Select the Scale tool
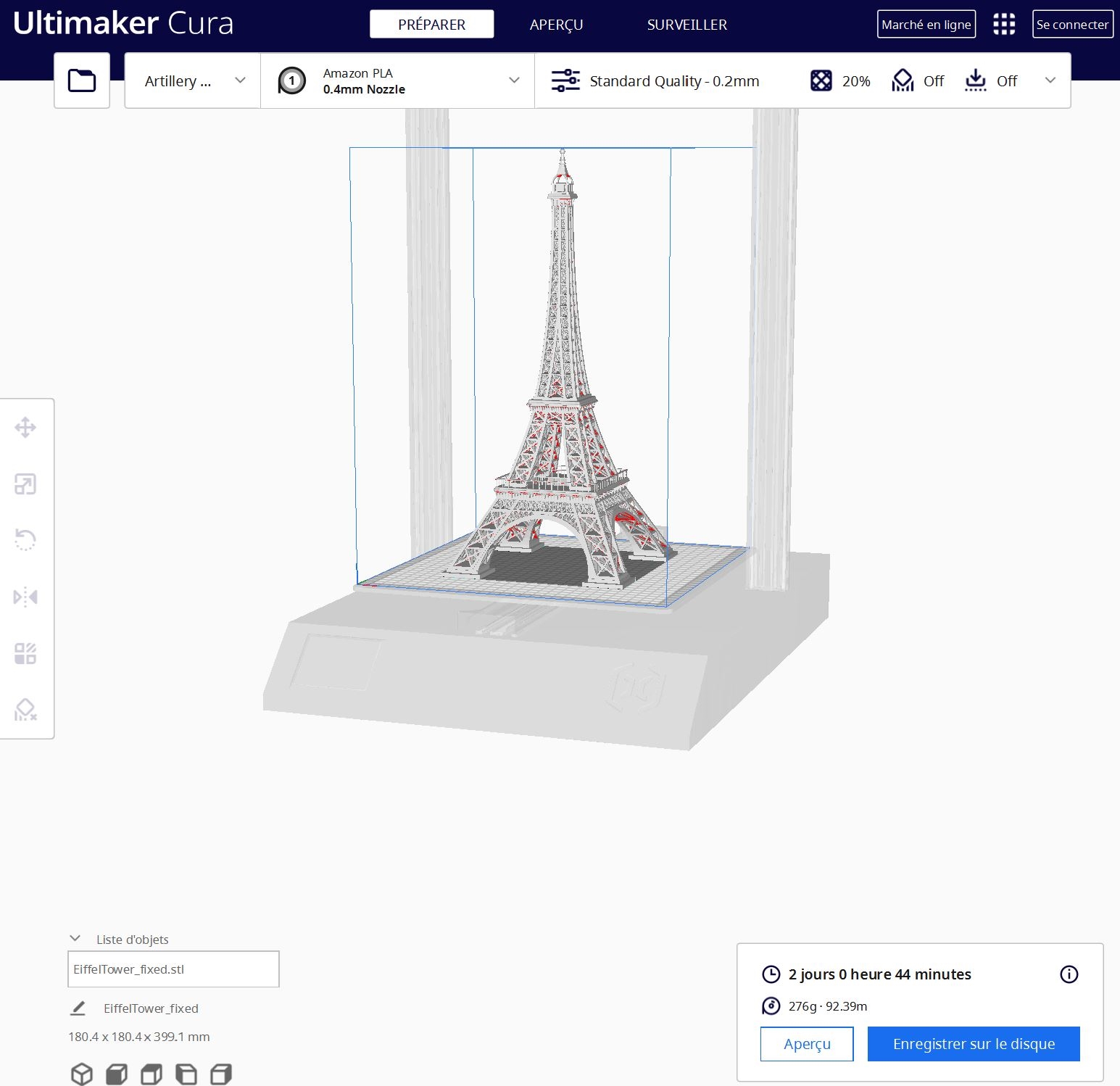This screenshot has height=1086, width=1120. [25, 484]
